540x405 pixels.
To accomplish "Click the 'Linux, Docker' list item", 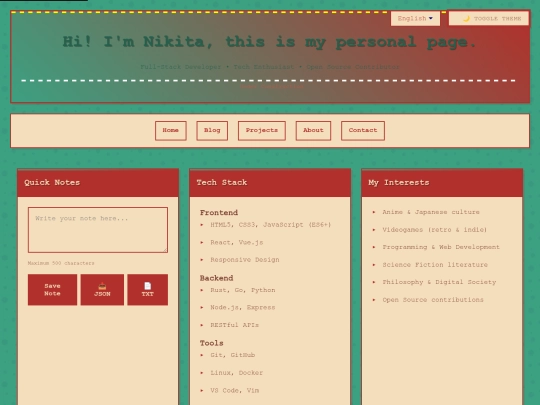I will point(237,373).
